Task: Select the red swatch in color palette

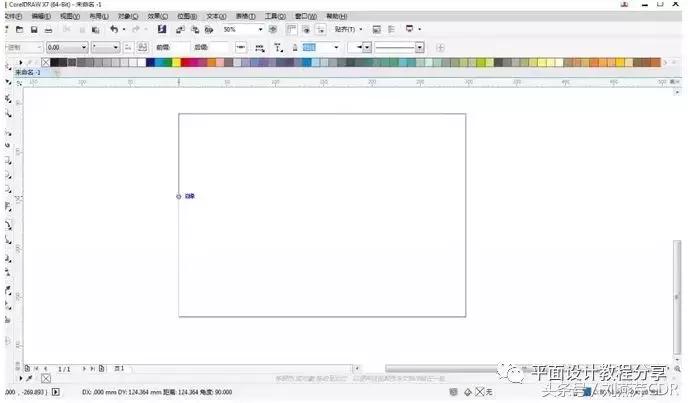Action: pos(185,62)
